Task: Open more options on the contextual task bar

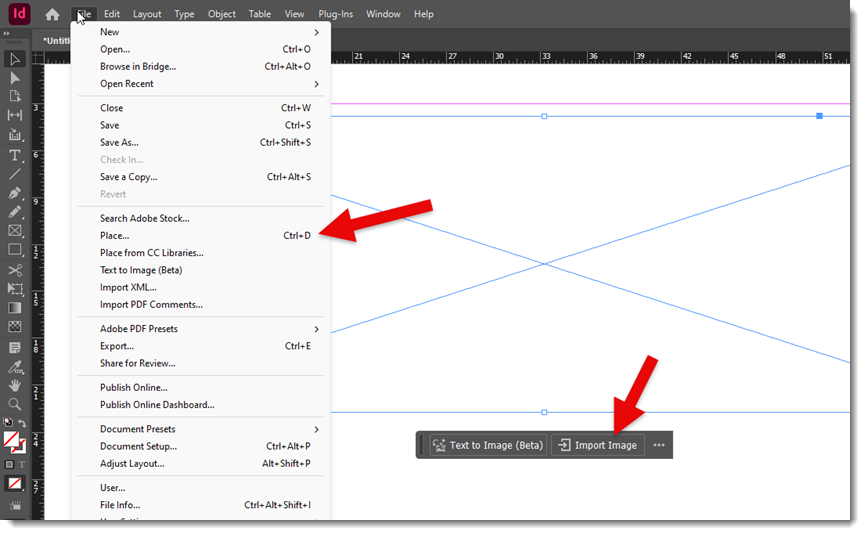Action: tap(658, 445)
